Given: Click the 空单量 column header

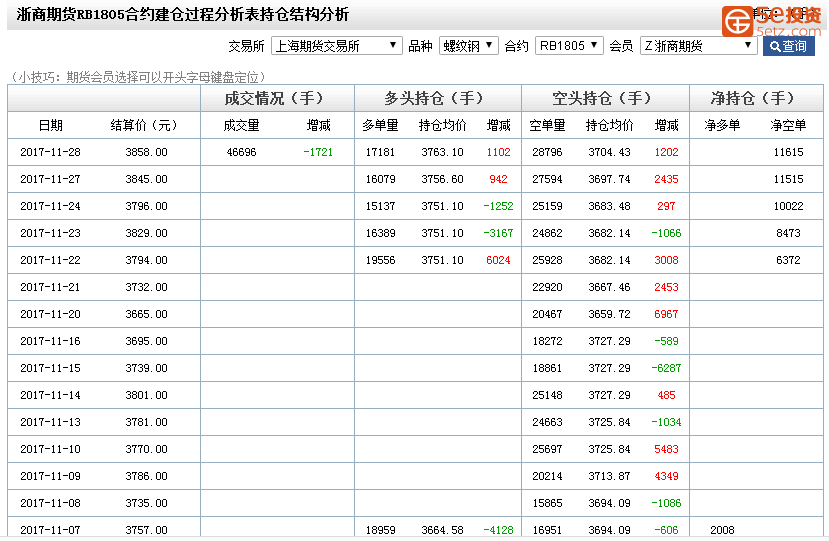Looking at the screenshot, I should click(x=547, y=125).
